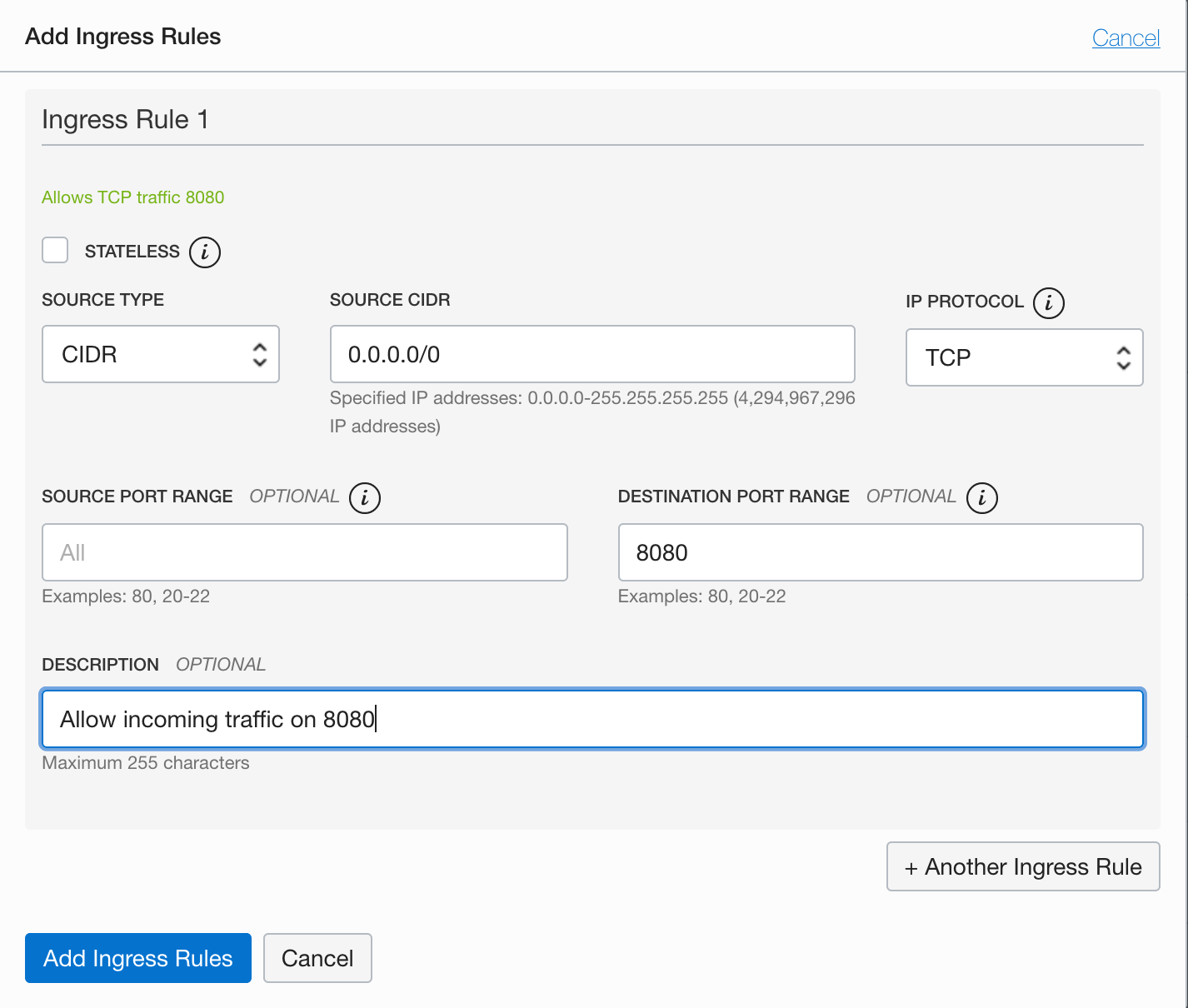Select the Description text field
Image resolution: width=1188 pixels, height=1008 pixels.
(x=592, y=718)
